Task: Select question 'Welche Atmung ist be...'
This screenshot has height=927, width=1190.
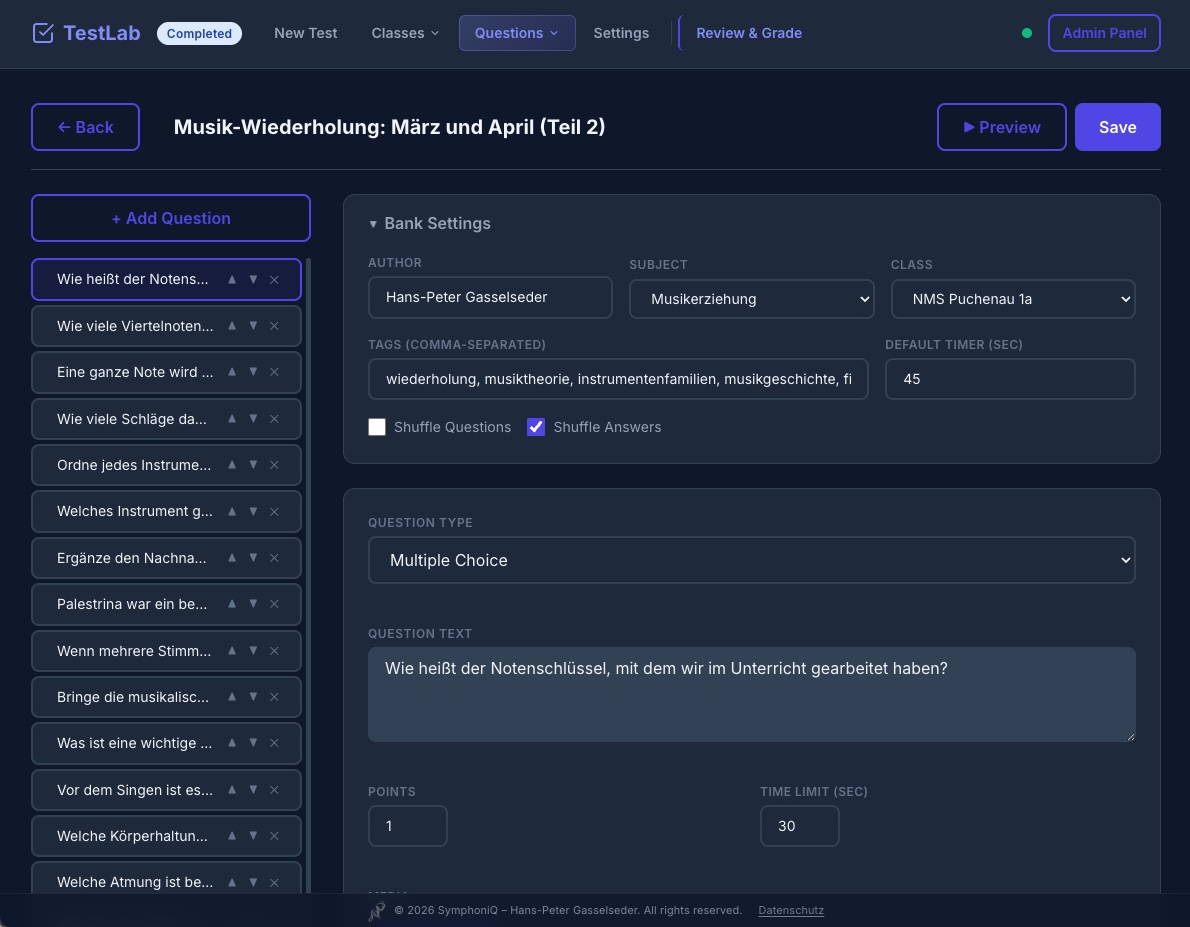Action: 134,882
